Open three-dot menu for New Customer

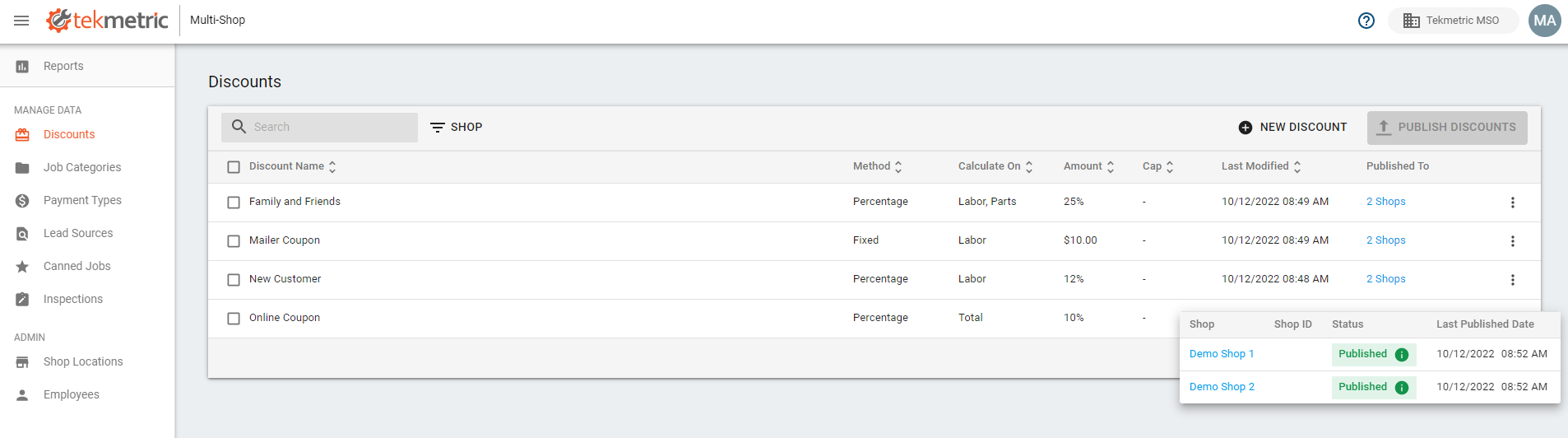(x=1512, y=280)
